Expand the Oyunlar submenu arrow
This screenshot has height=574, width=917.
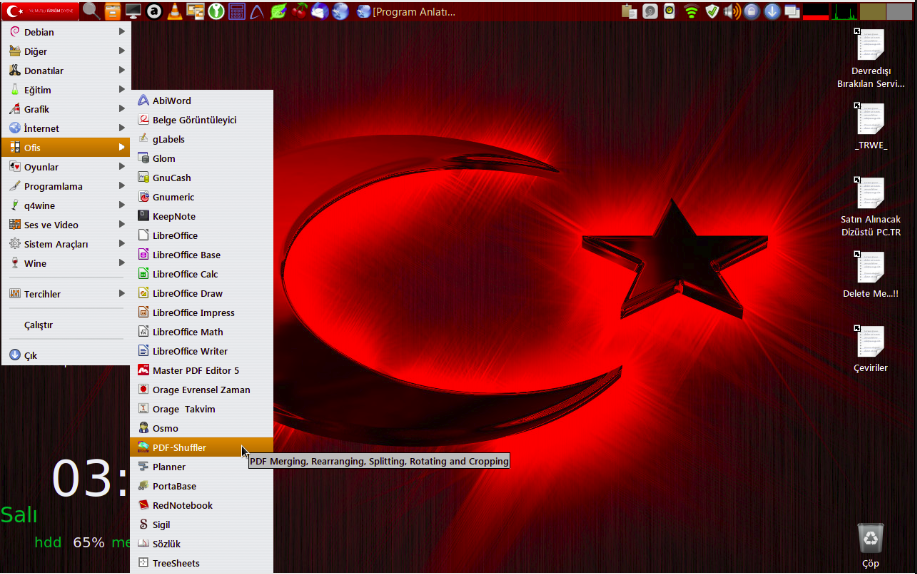click(x=122, y=167)
